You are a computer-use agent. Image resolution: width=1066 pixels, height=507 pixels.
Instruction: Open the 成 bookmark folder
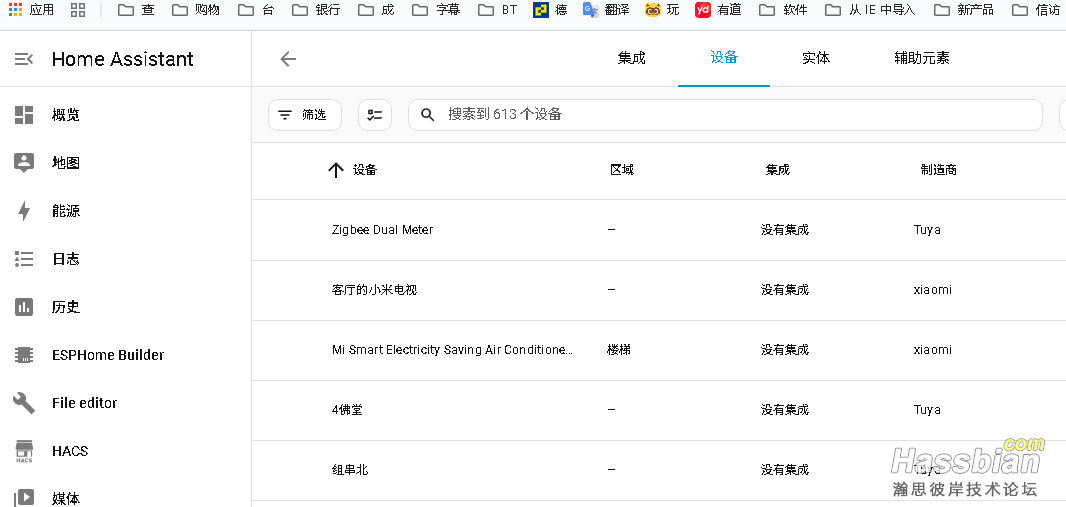[376, 10]
